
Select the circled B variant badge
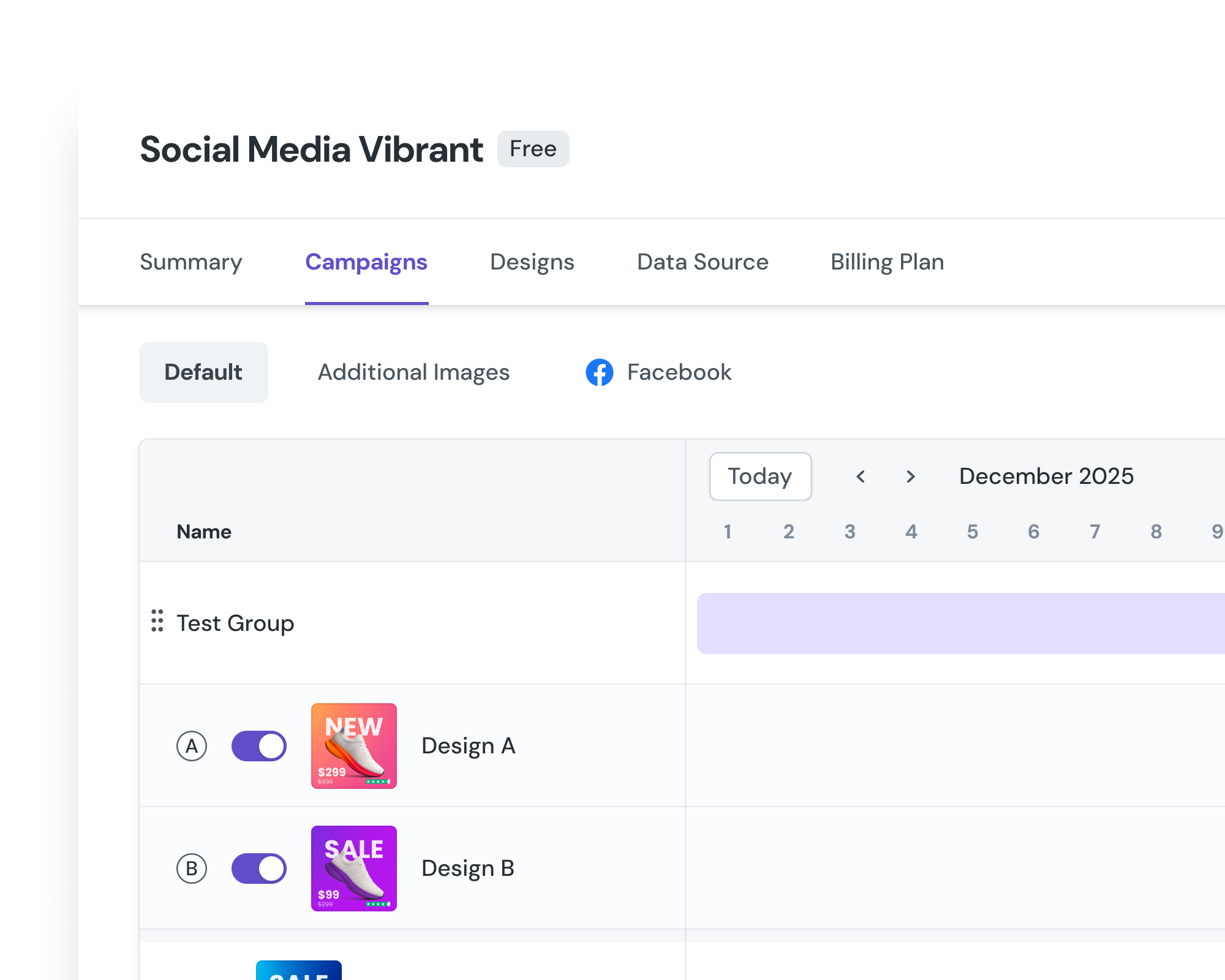point(192,868)
